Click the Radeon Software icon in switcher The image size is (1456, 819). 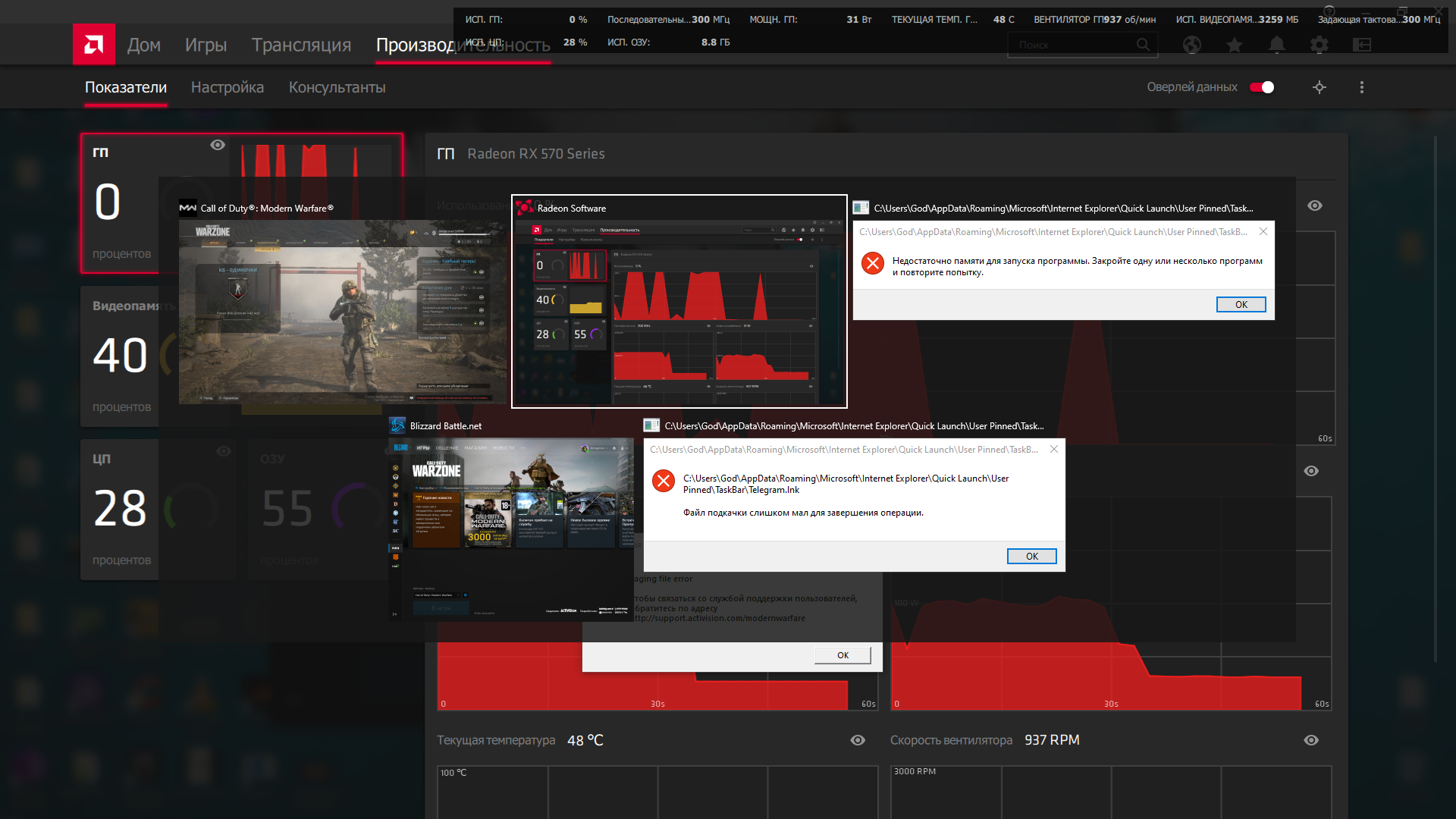click(x=525, y=208)
